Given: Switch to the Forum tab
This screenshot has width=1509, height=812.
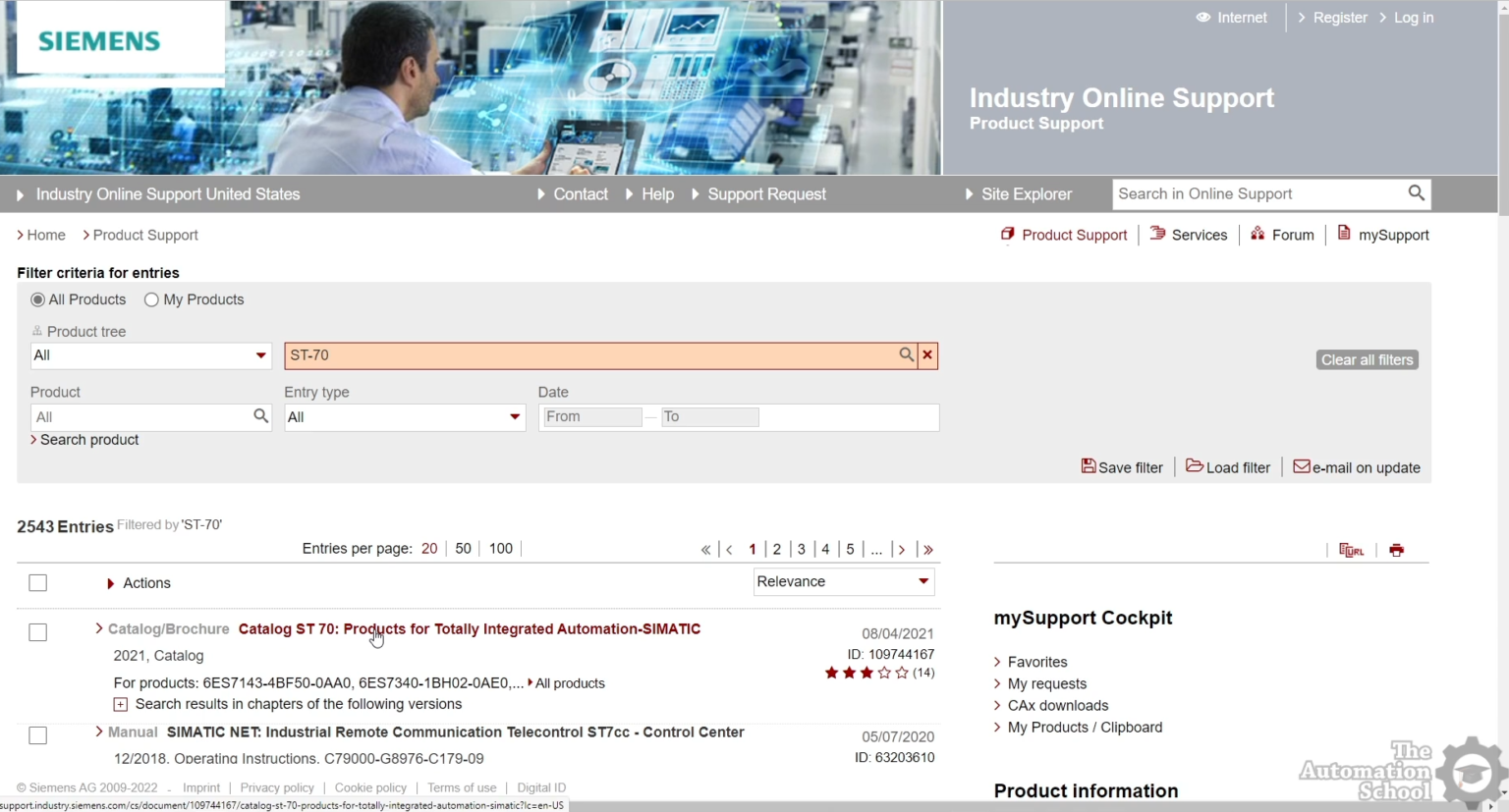Looking at the screenshot, I should [x=1291, y=235].
